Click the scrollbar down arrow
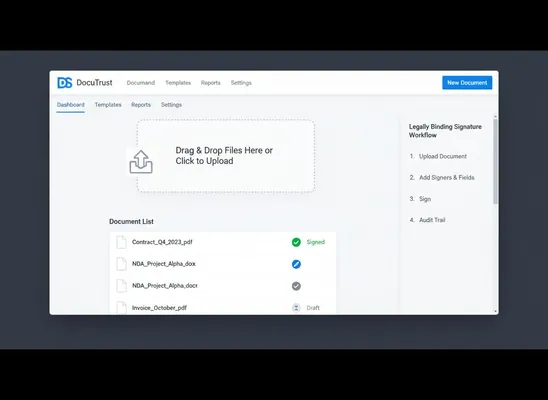 coord(495,311)
